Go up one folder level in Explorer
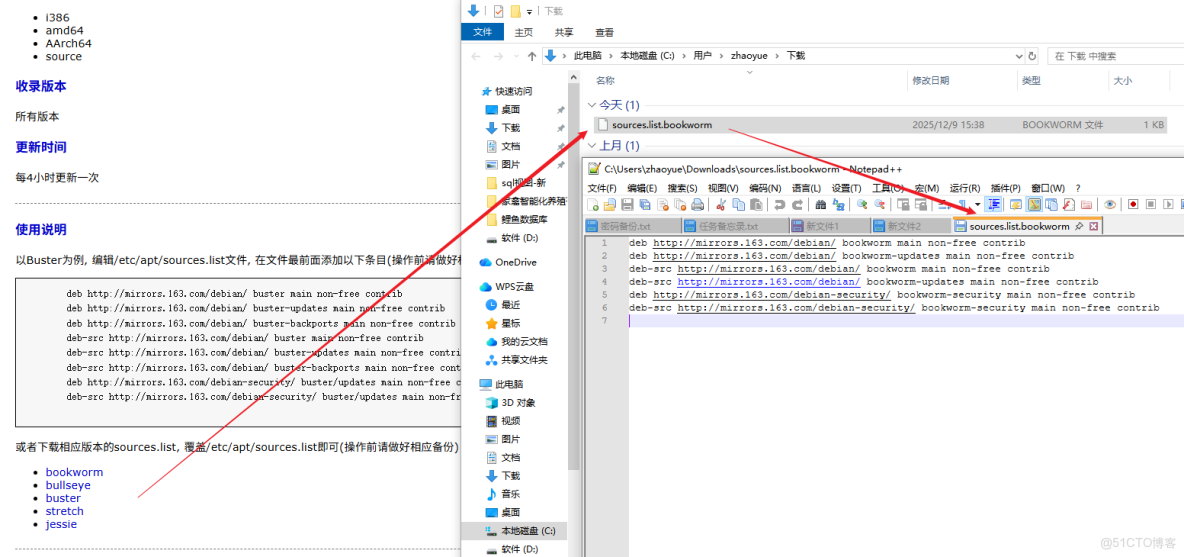 [532, 56]
